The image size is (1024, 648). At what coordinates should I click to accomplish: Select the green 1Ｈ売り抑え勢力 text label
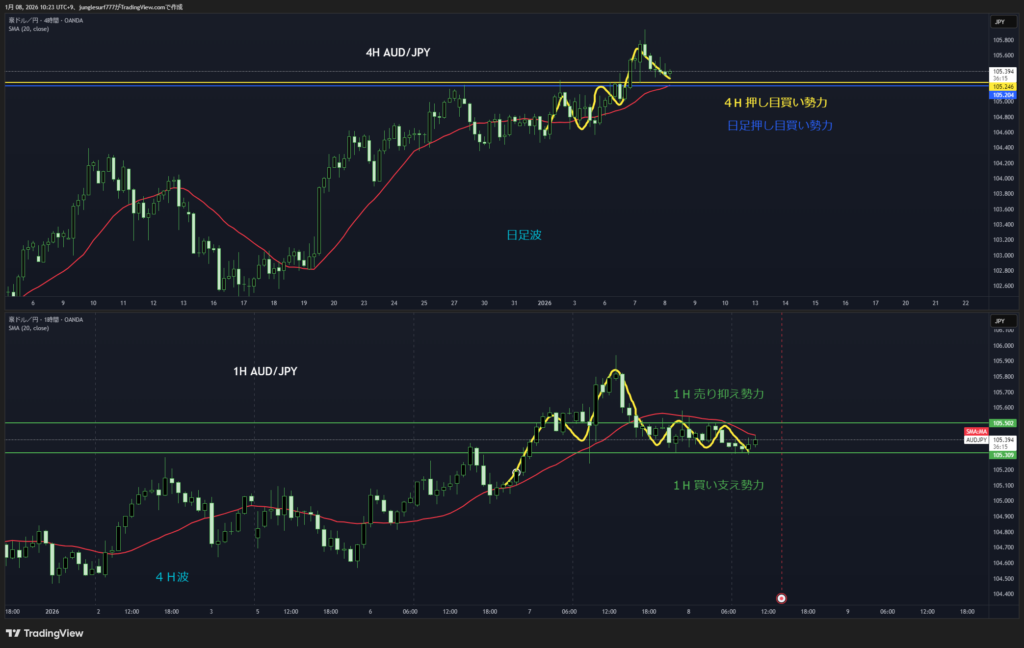coord(718,395)
